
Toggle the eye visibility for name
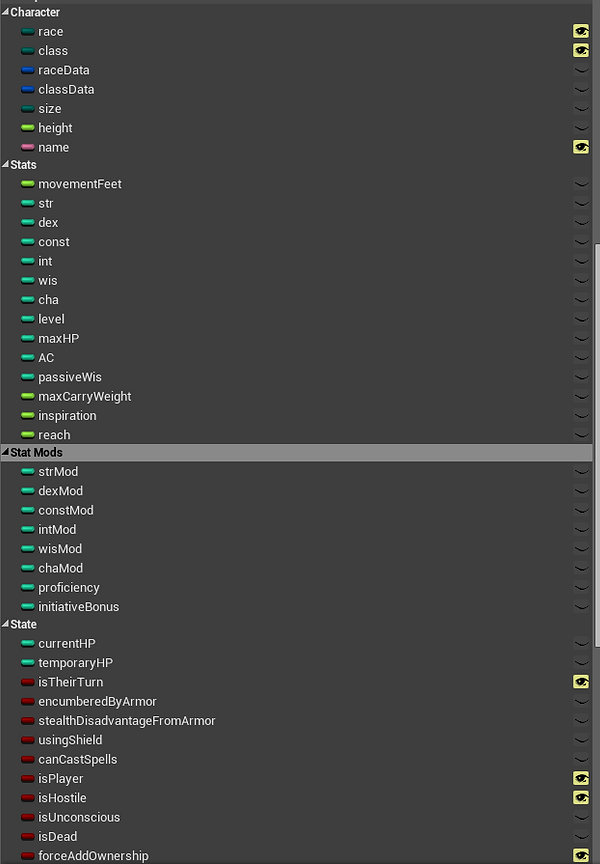[581, 147]
